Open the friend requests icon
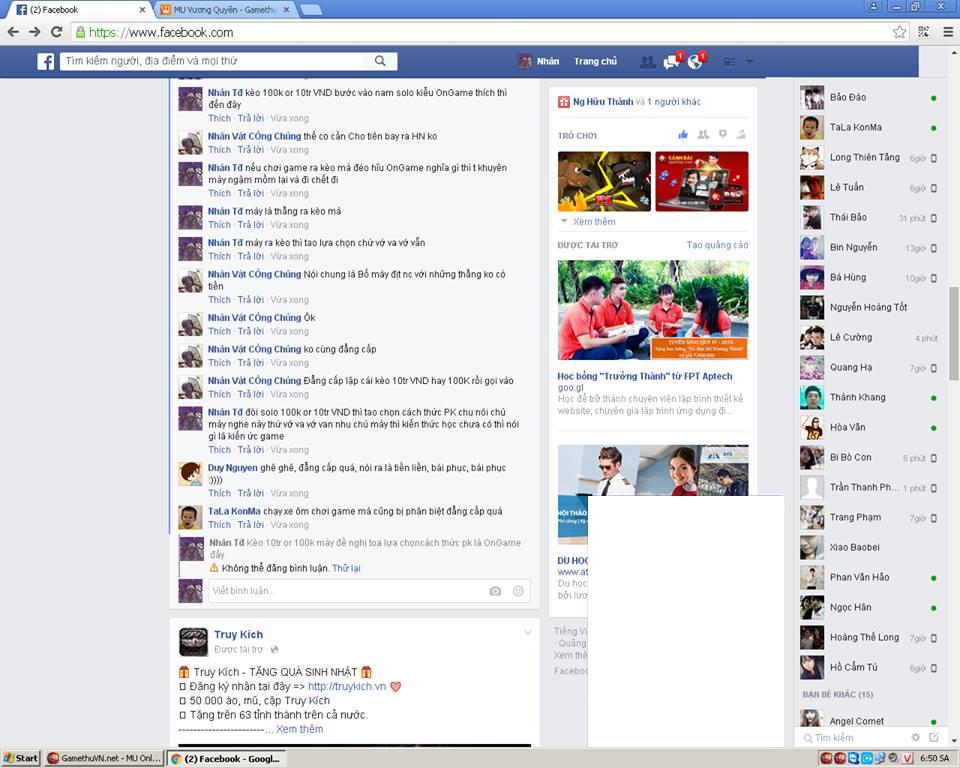Viewport: 960px width, 768px height. (648, 62)
